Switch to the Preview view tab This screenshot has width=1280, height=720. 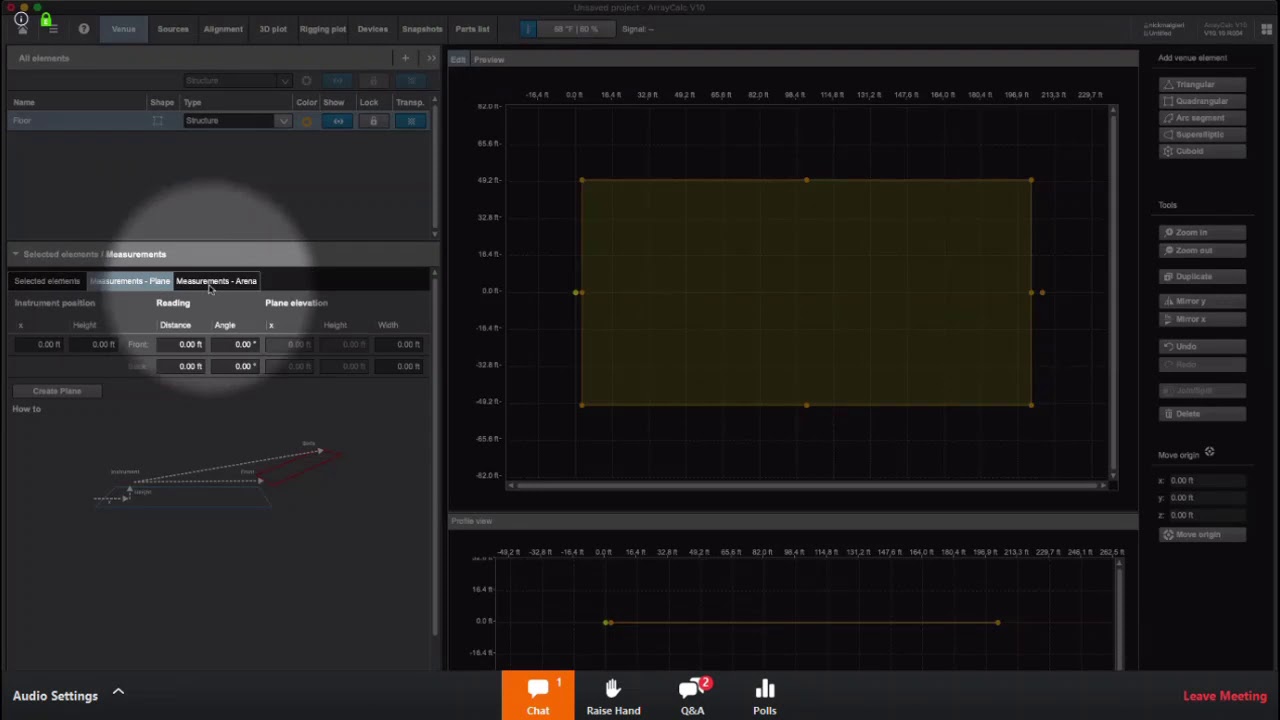489,60
